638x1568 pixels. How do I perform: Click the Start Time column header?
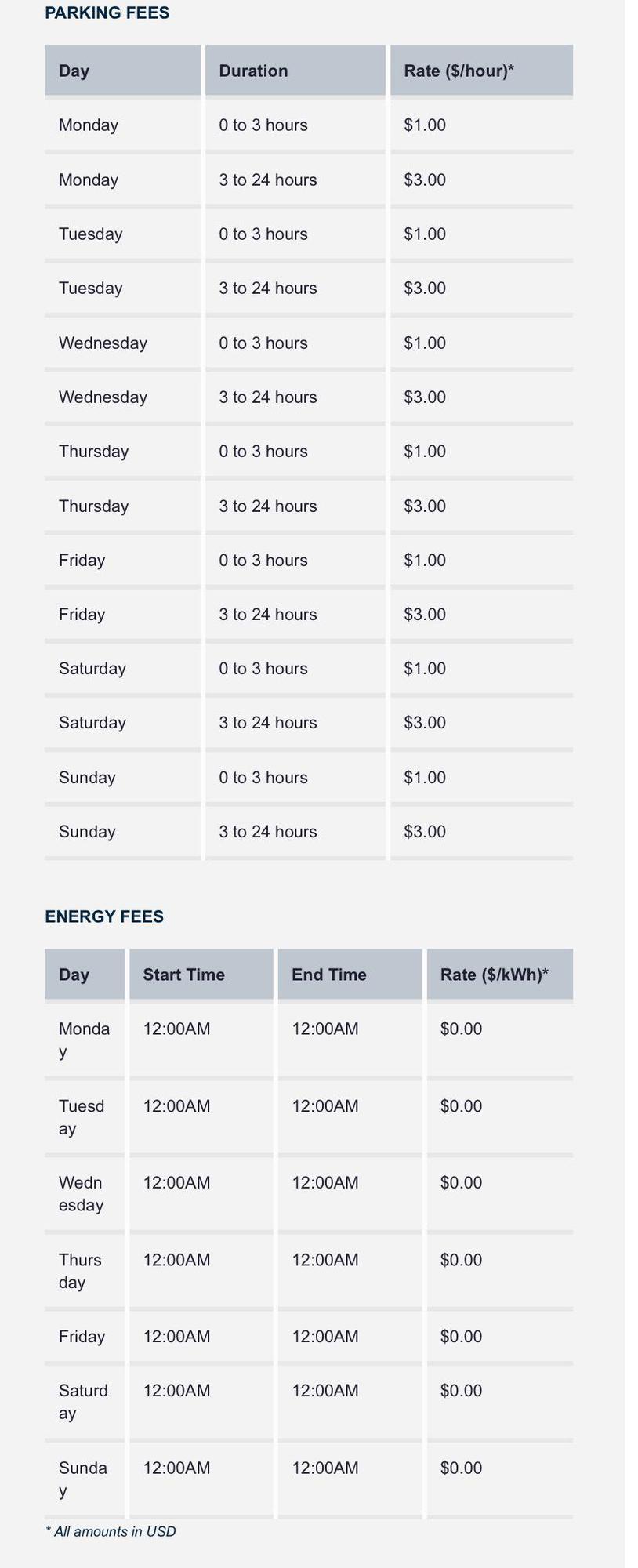(183, 975)
